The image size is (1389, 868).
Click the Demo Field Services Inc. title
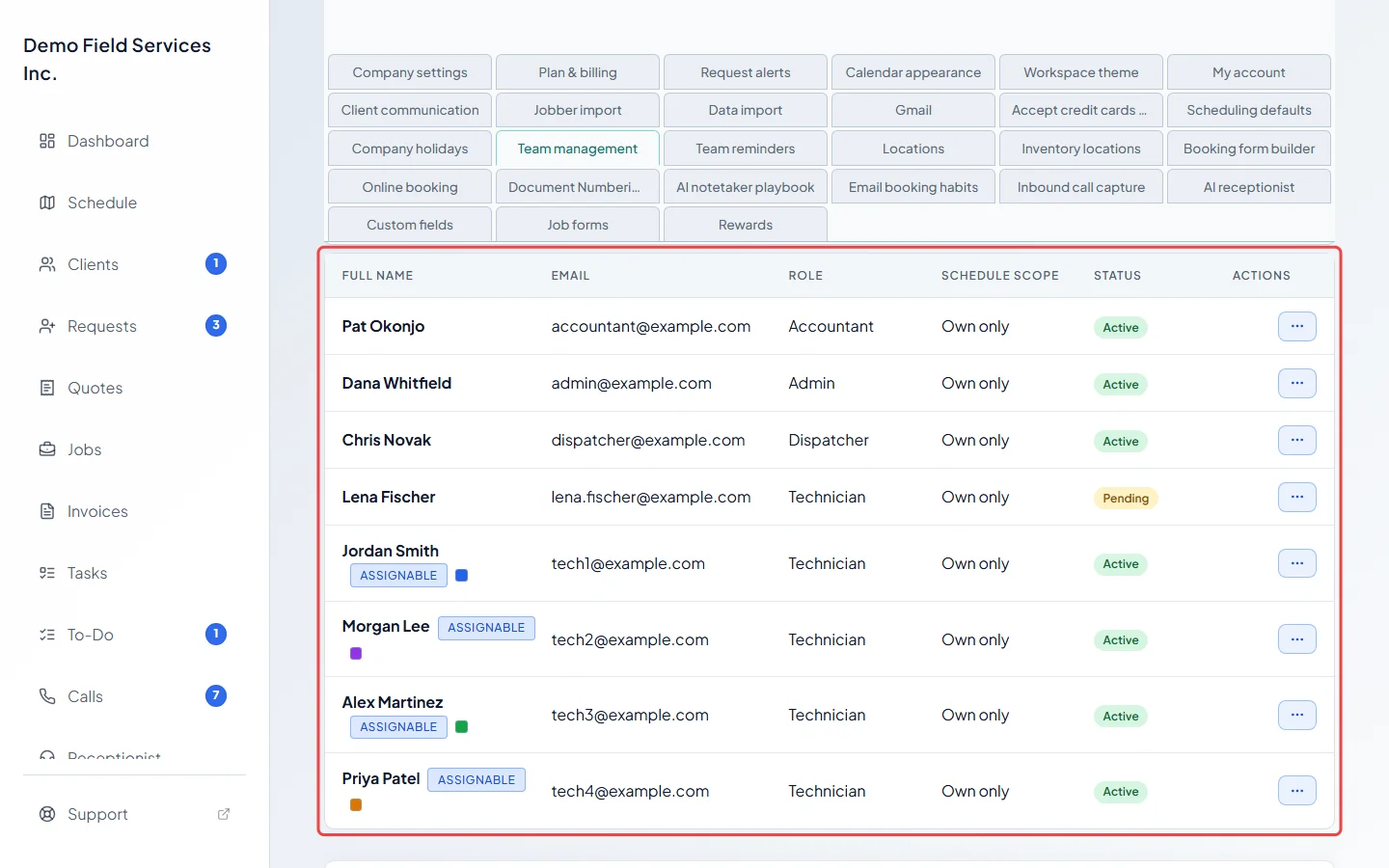[x=117, y=59]
